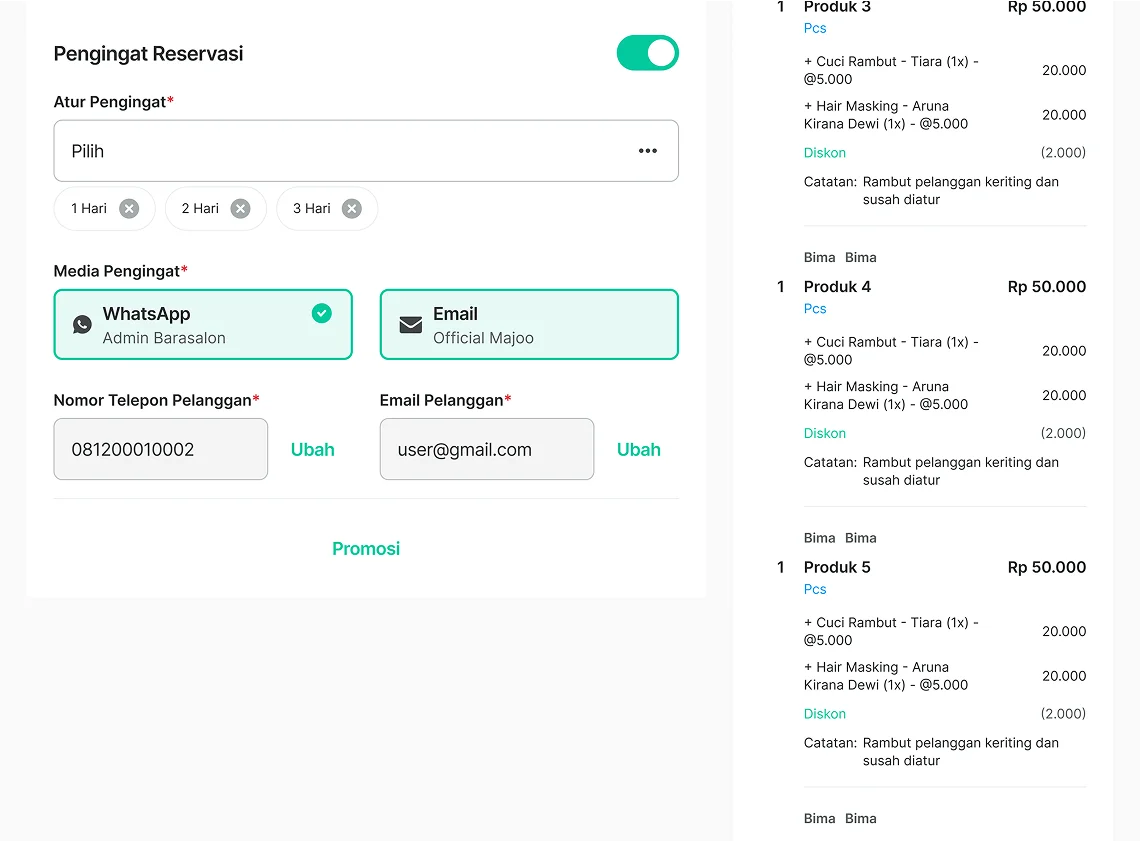Select WhatsApp Admin Barasalon reminder media
Viewport: 1140px width, 841px height.
[202, 325]
